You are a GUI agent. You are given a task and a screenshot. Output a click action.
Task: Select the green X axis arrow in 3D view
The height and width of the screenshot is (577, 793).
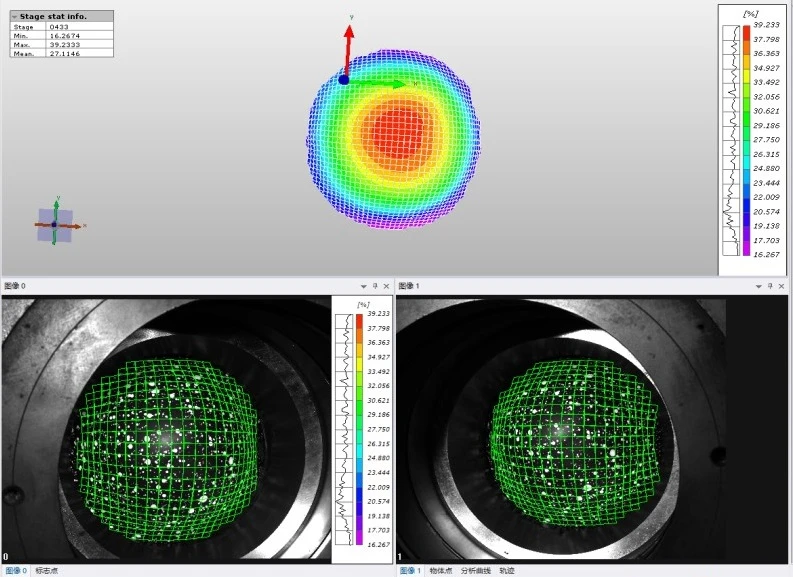[377, 83]
